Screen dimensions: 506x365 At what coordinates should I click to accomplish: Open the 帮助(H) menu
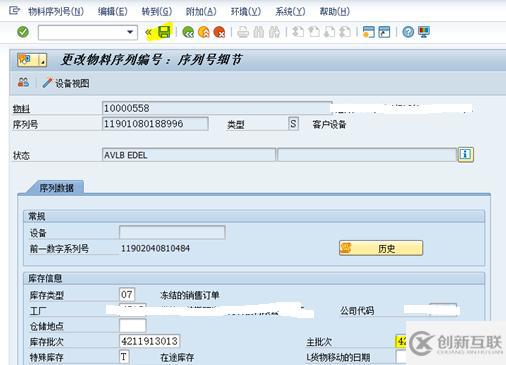(335, 12)
